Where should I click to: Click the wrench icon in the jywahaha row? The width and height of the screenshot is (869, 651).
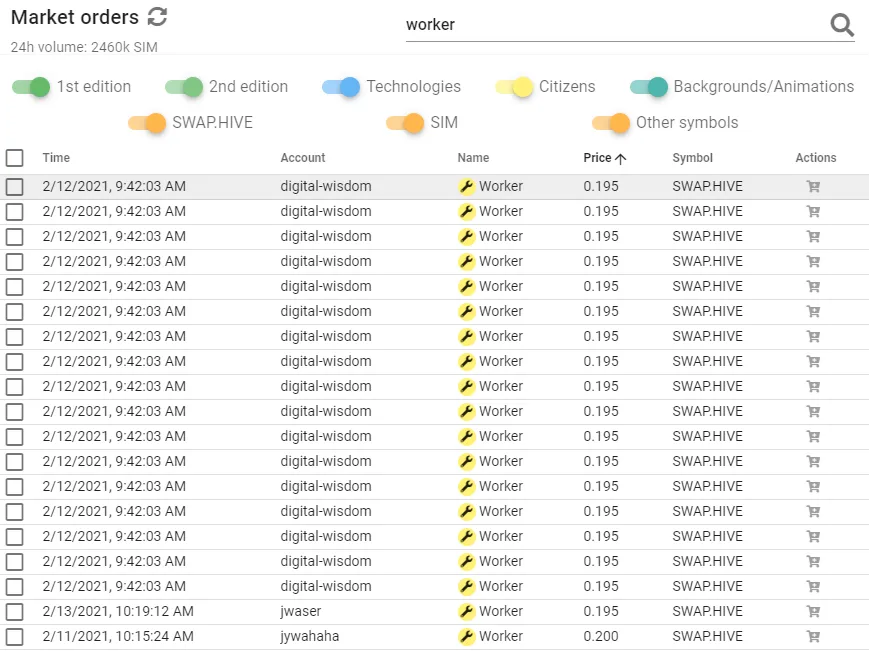click(466, 636)
